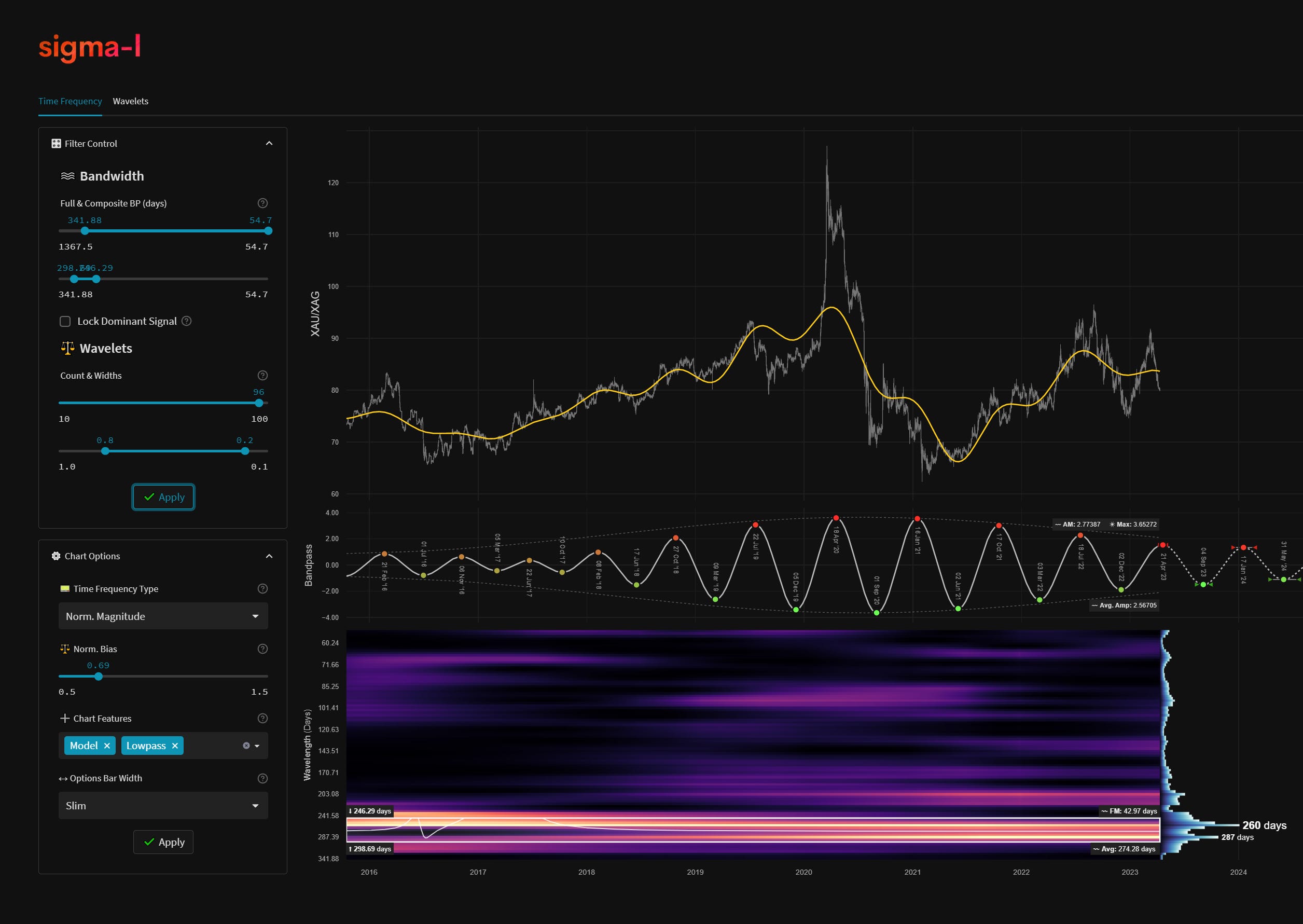Switch to the Wavelets tab
Viewport: 1303px width, 924px height.
click(130, 101)
